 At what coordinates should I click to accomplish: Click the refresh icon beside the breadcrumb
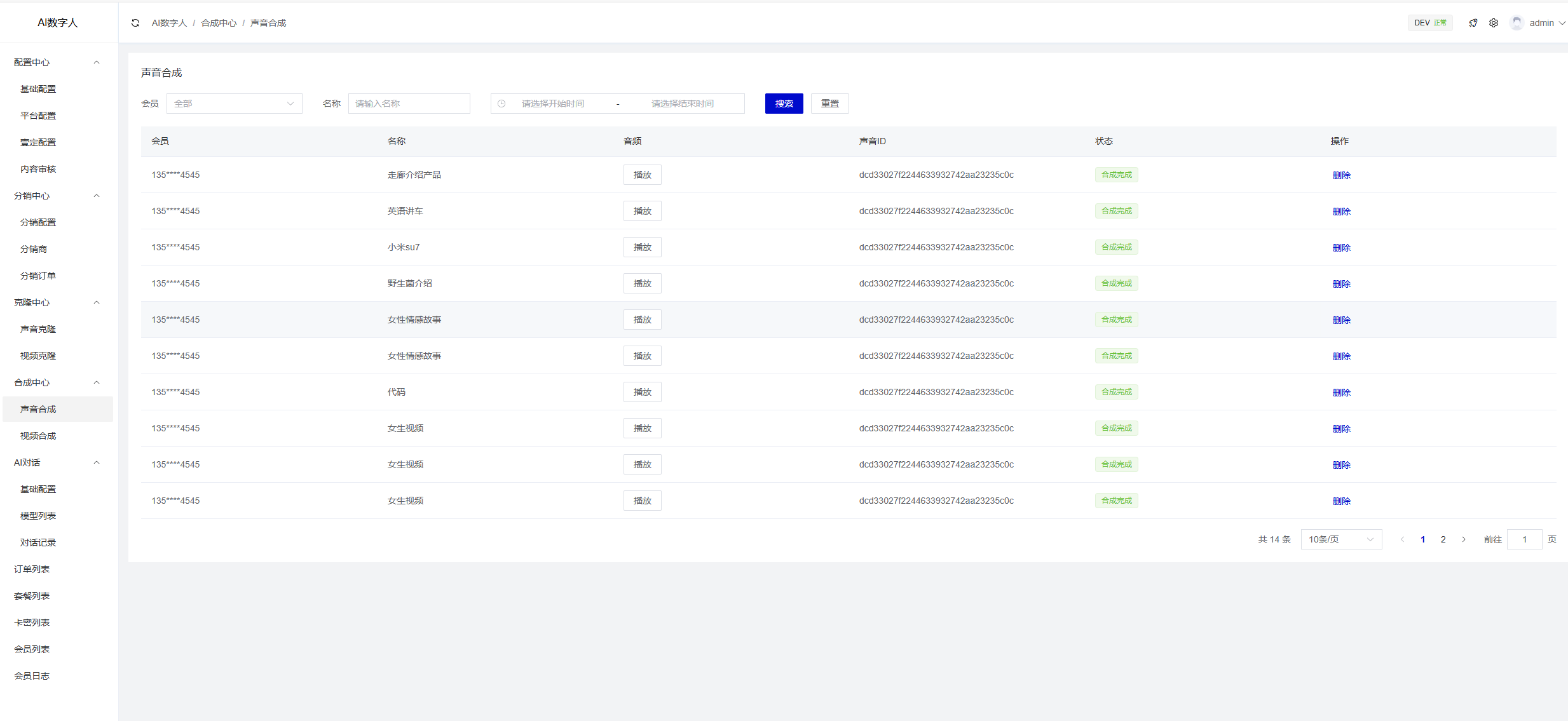pos(135,23)
